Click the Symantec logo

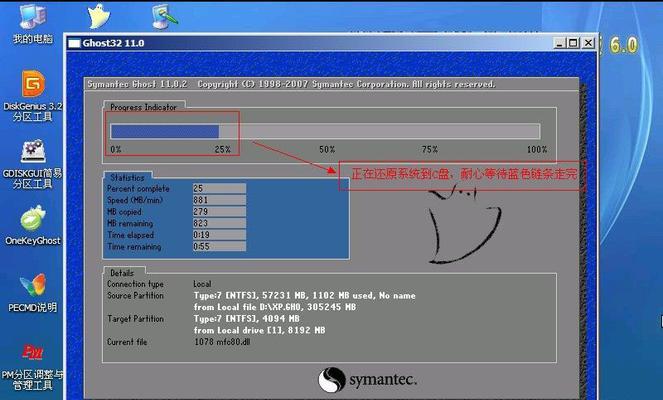pyautogui.click(x=367, y=379)
